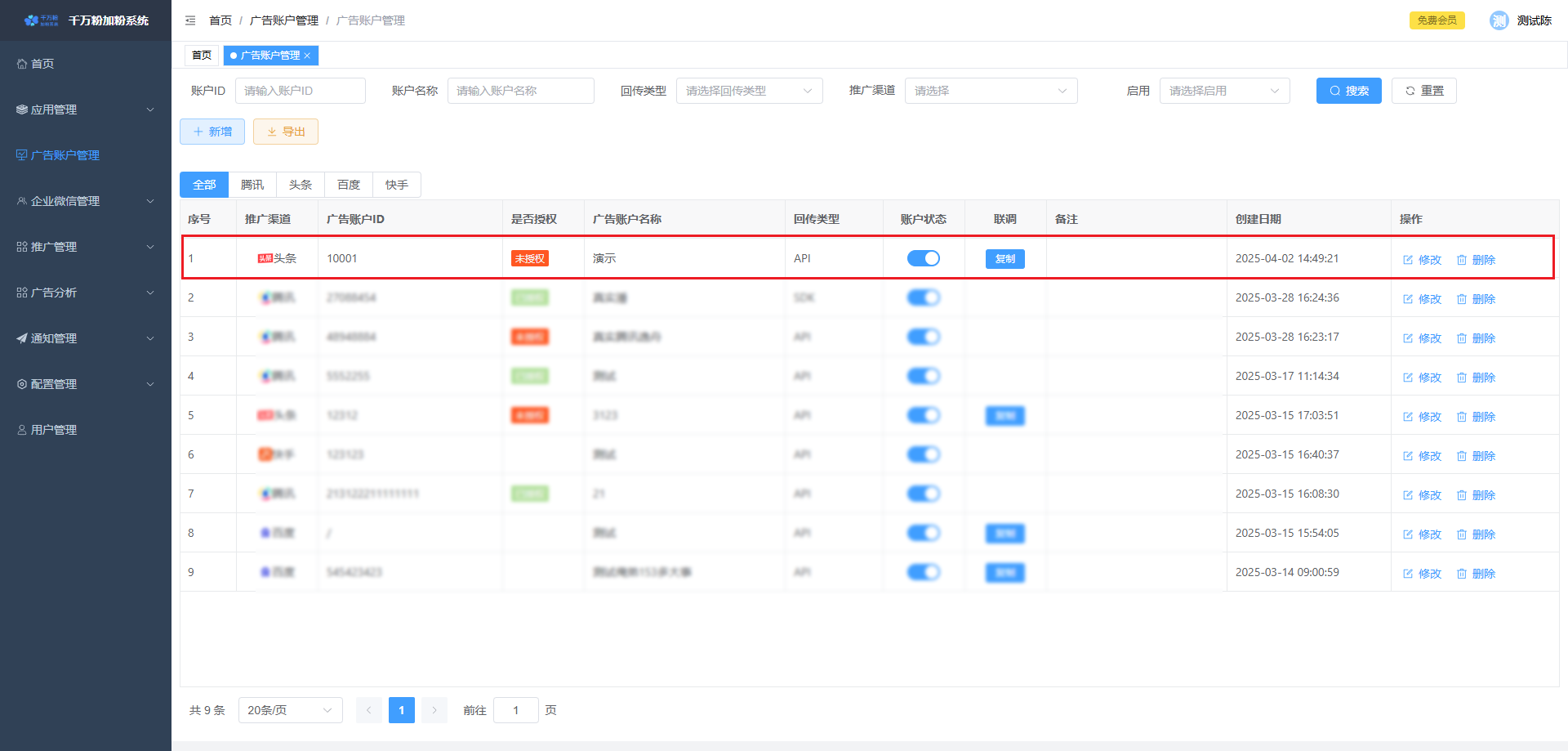Switch to the 腾讯 channel tab
The width and height of the screenshot is (1568, 751).
252,185
